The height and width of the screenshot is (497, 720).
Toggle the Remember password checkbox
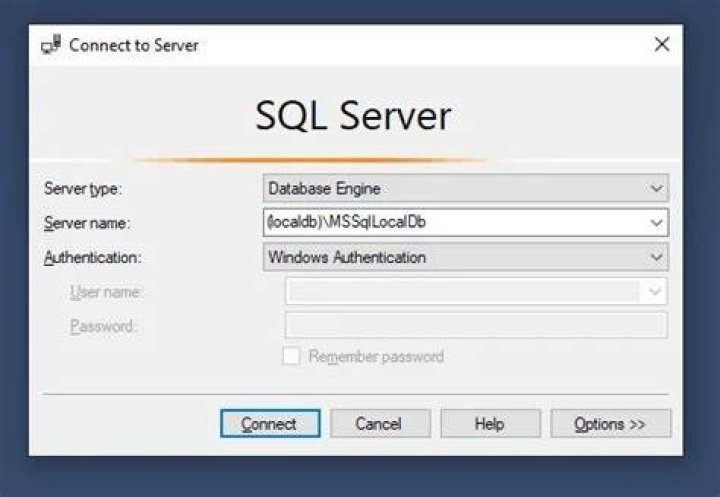[x=291, y=356]
